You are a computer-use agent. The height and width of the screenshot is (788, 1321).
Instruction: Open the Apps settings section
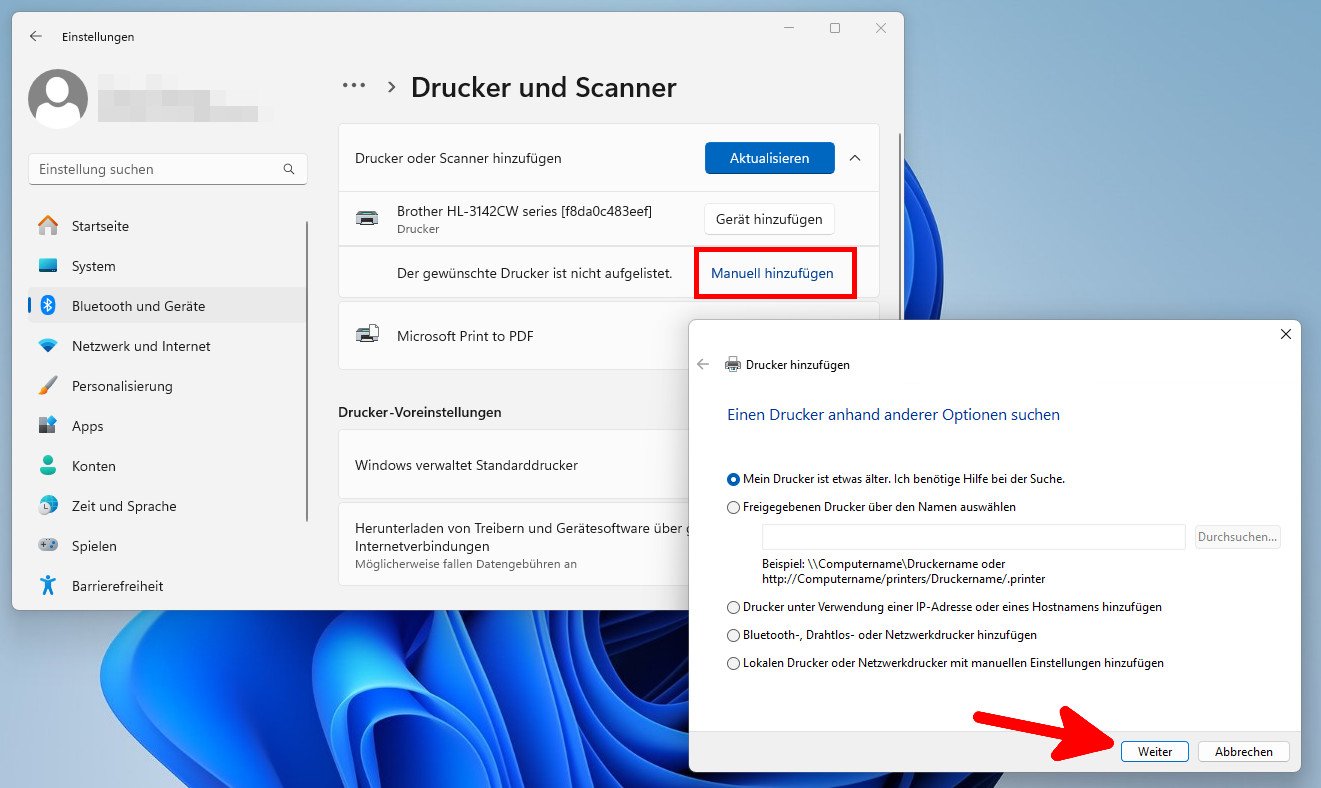(87, 426)
